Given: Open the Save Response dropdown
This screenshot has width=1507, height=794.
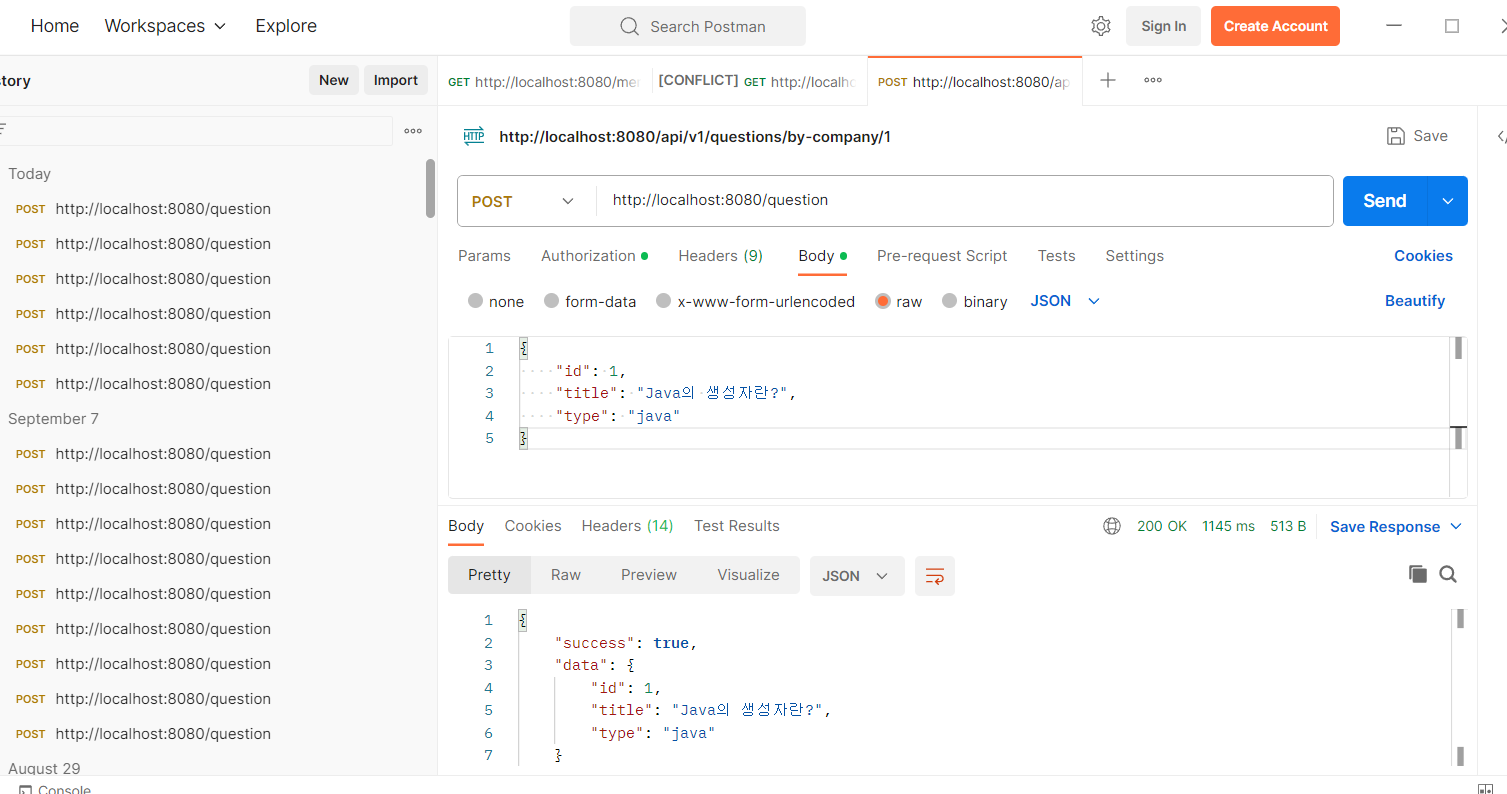Looking at the screenshot, I should pyautogui.click(x=1396, y=527).
